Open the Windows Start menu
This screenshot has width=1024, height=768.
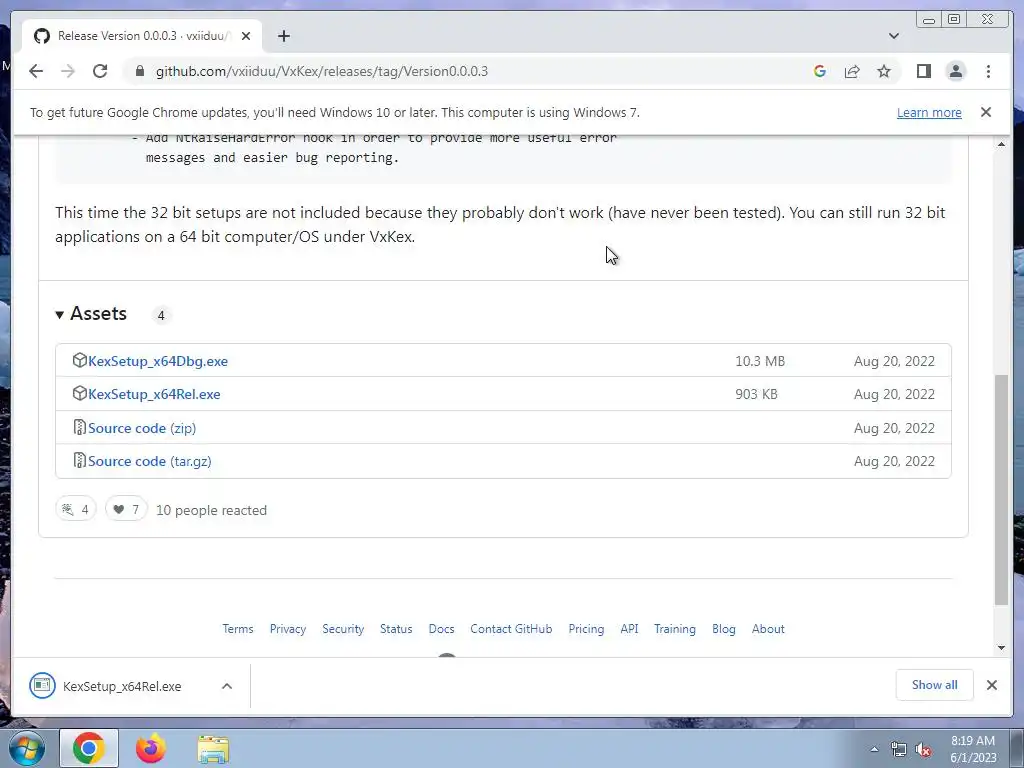point(27,748)
